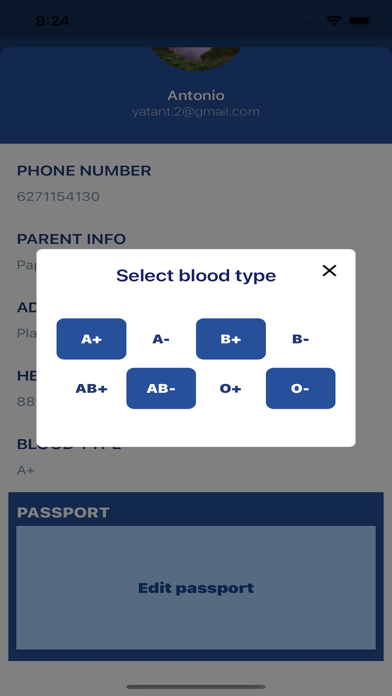This screenshot has width=392, height=696.
Task: Pick the B- blood type
Action: pos(301,339)
